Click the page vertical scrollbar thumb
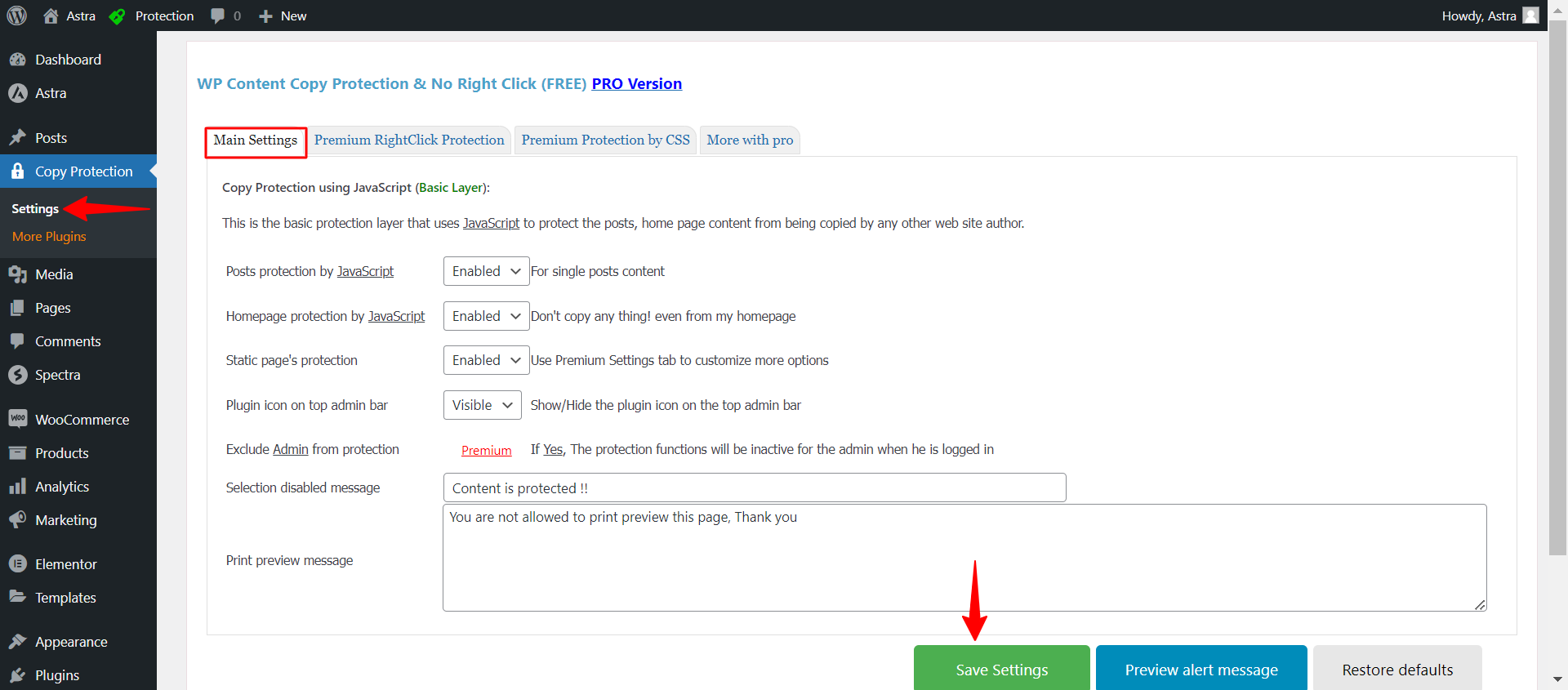Image resolution: width=1568 pixels, height=690 pixels. point(1558,290)
